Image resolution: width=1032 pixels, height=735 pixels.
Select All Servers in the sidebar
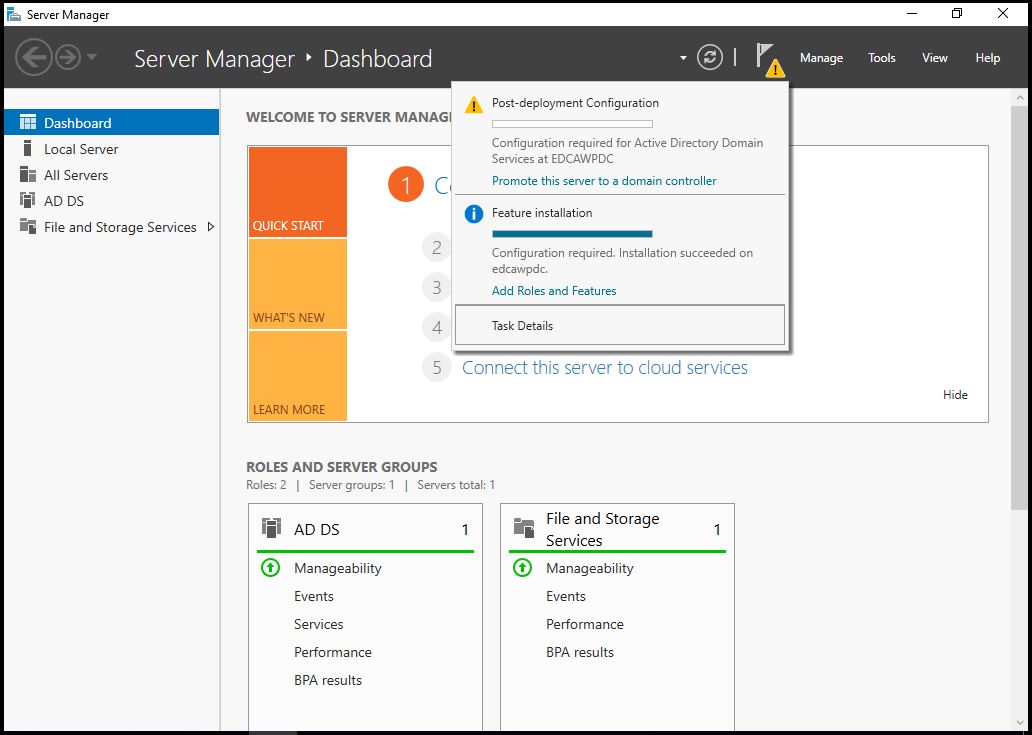point(111,175)
